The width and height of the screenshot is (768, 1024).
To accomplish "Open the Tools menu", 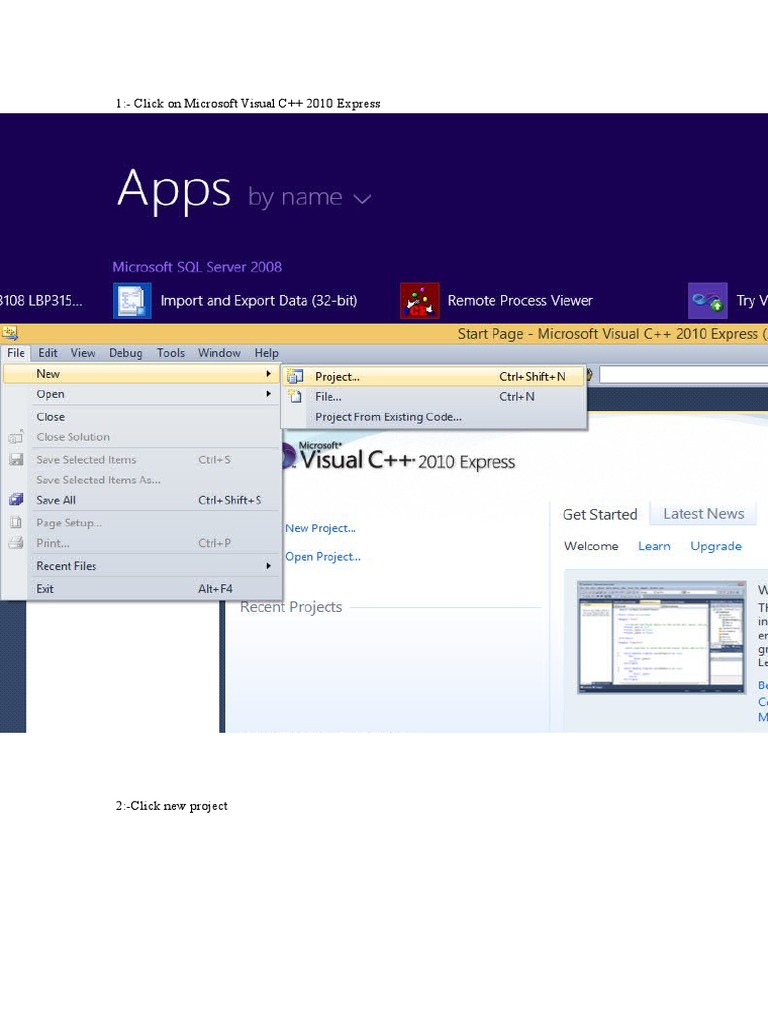I will coord(170,353).
